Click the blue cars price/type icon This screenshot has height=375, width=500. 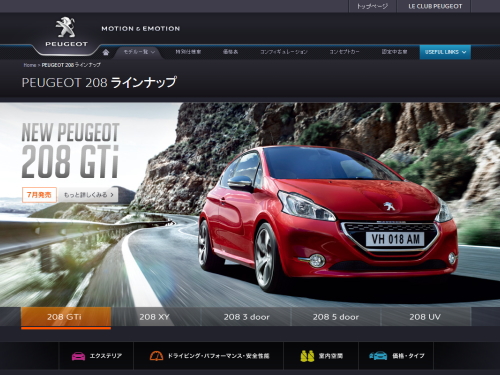(378, 356)
